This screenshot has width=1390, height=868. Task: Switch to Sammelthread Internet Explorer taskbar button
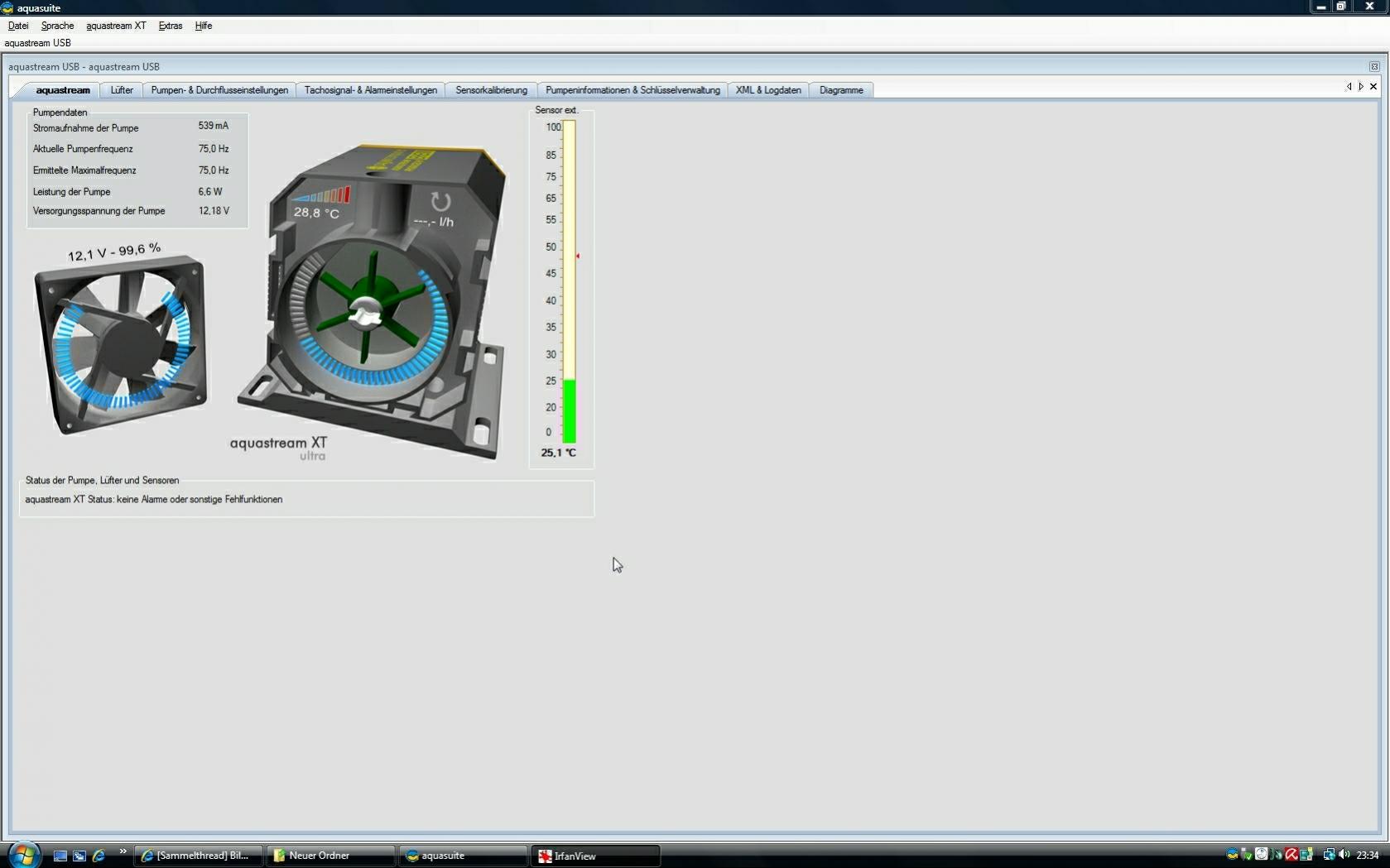199,856
